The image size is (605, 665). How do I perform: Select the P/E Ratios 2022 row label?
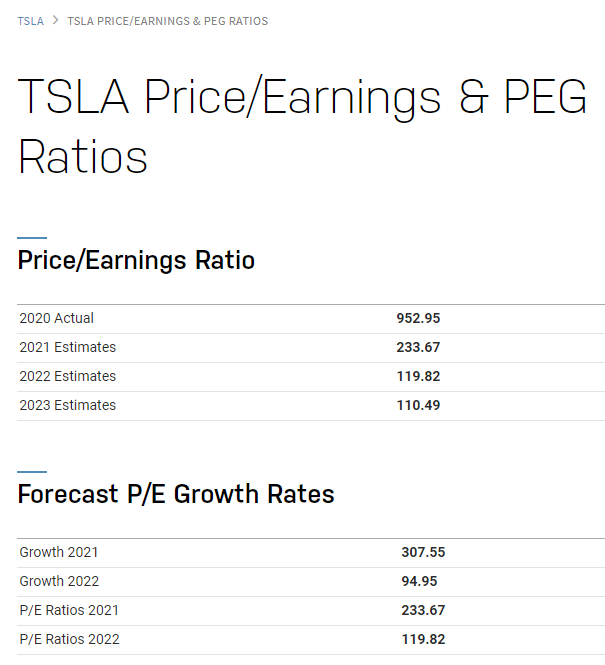tap(69, 639)
